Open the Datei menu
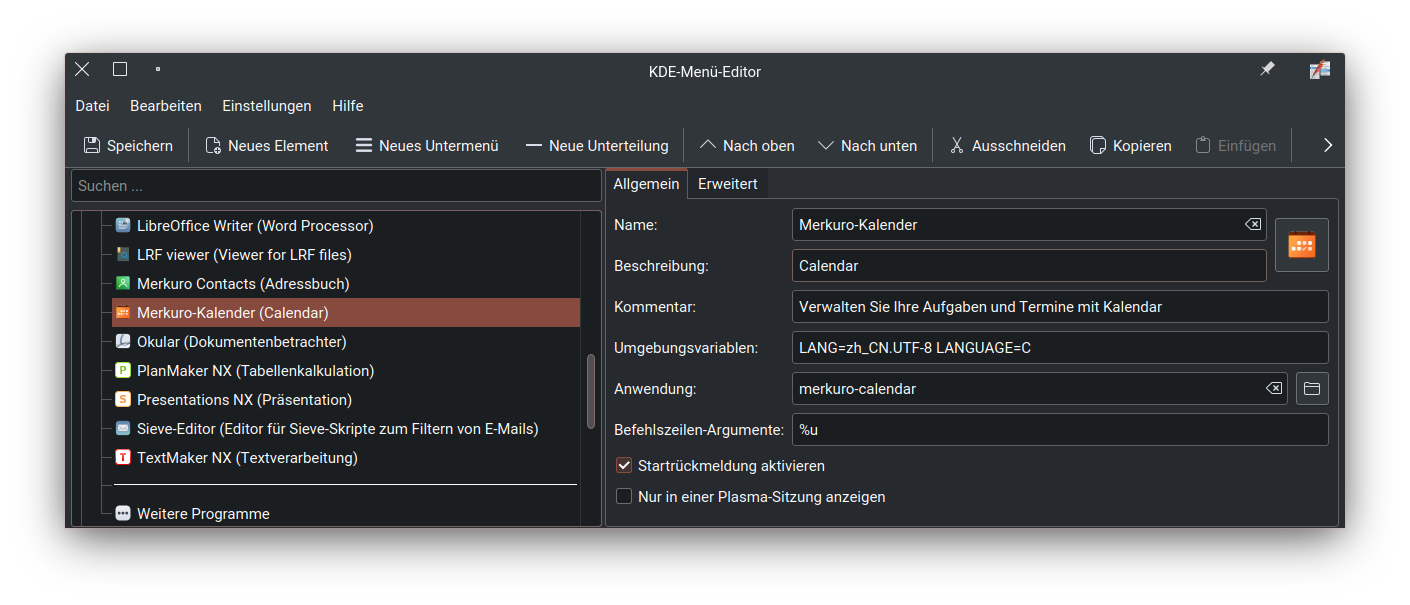 point(92,106)
